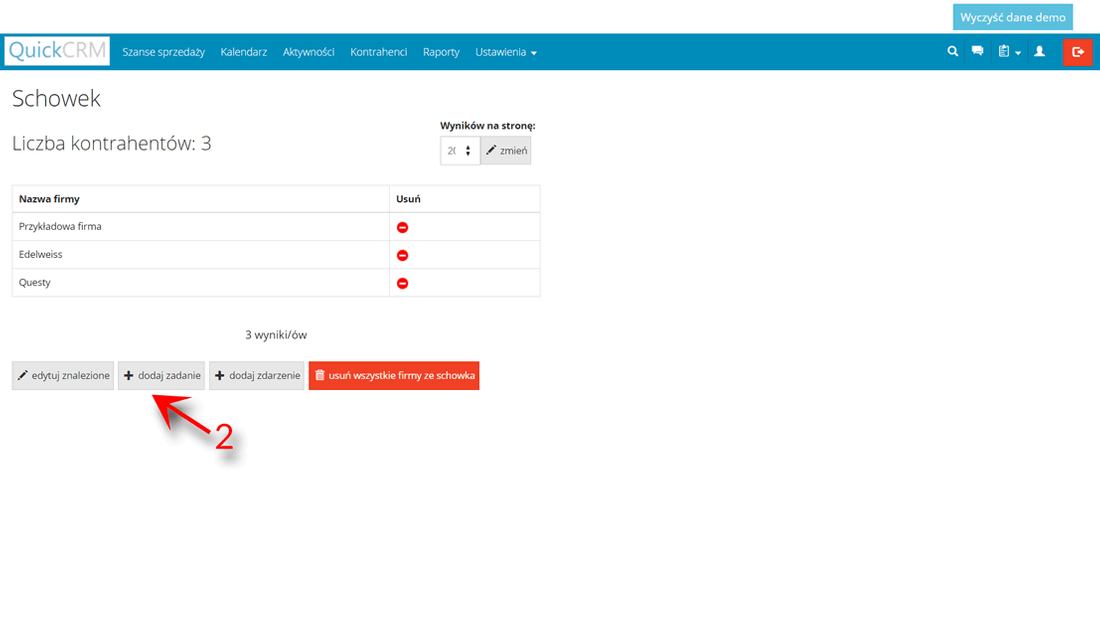This screenshot has width=1100, height=629.
Task: Click the QuickCRM logo
Action: click(x=57, y=51)
